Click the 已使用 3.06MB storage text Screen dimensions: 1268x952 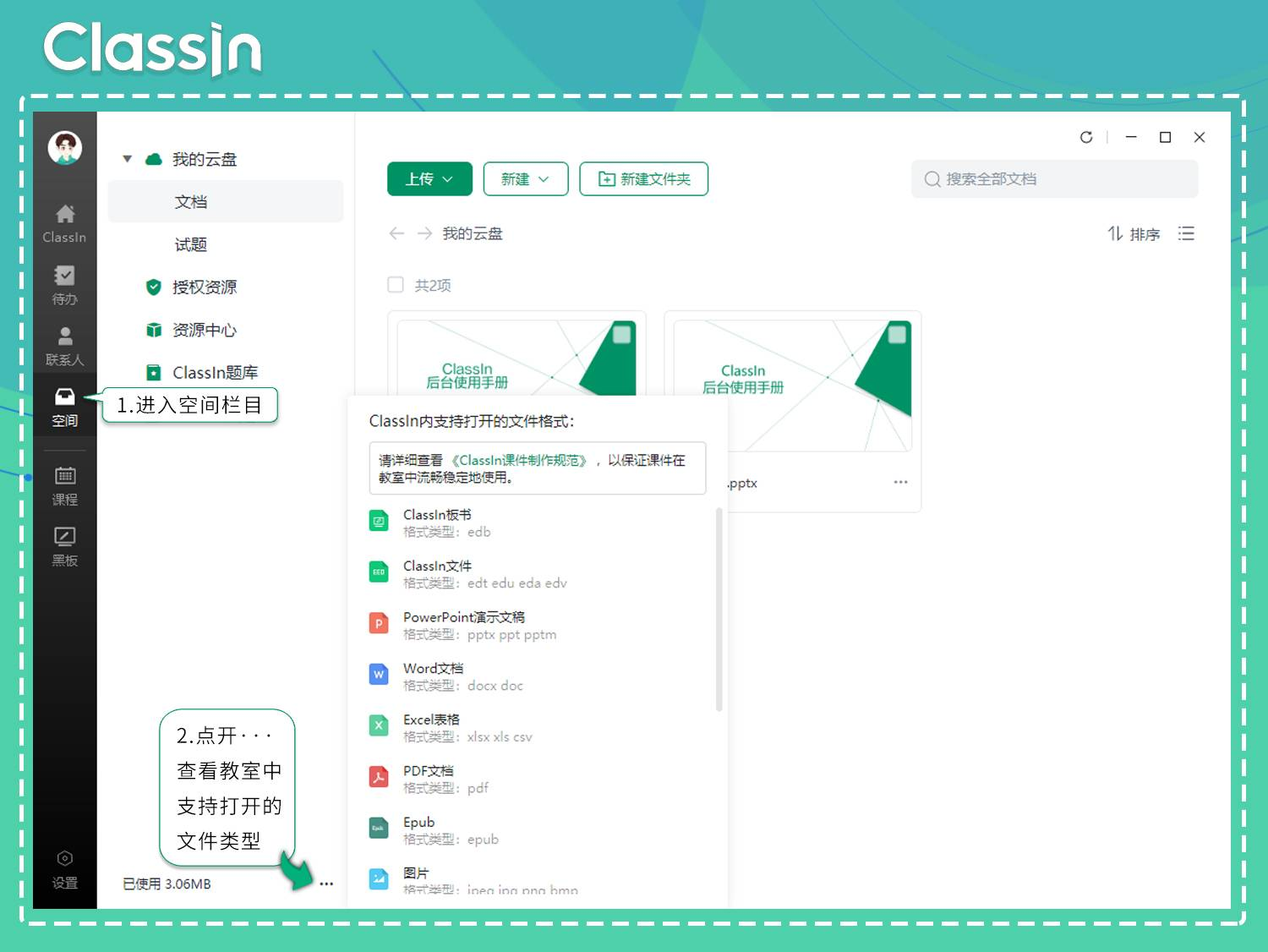[167, 884]
